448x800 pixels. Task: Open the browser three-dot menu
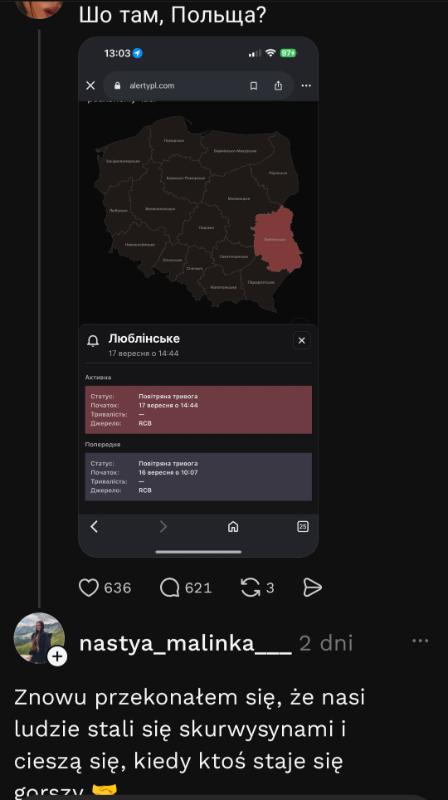pyautogui.click(x=306, y=86)
